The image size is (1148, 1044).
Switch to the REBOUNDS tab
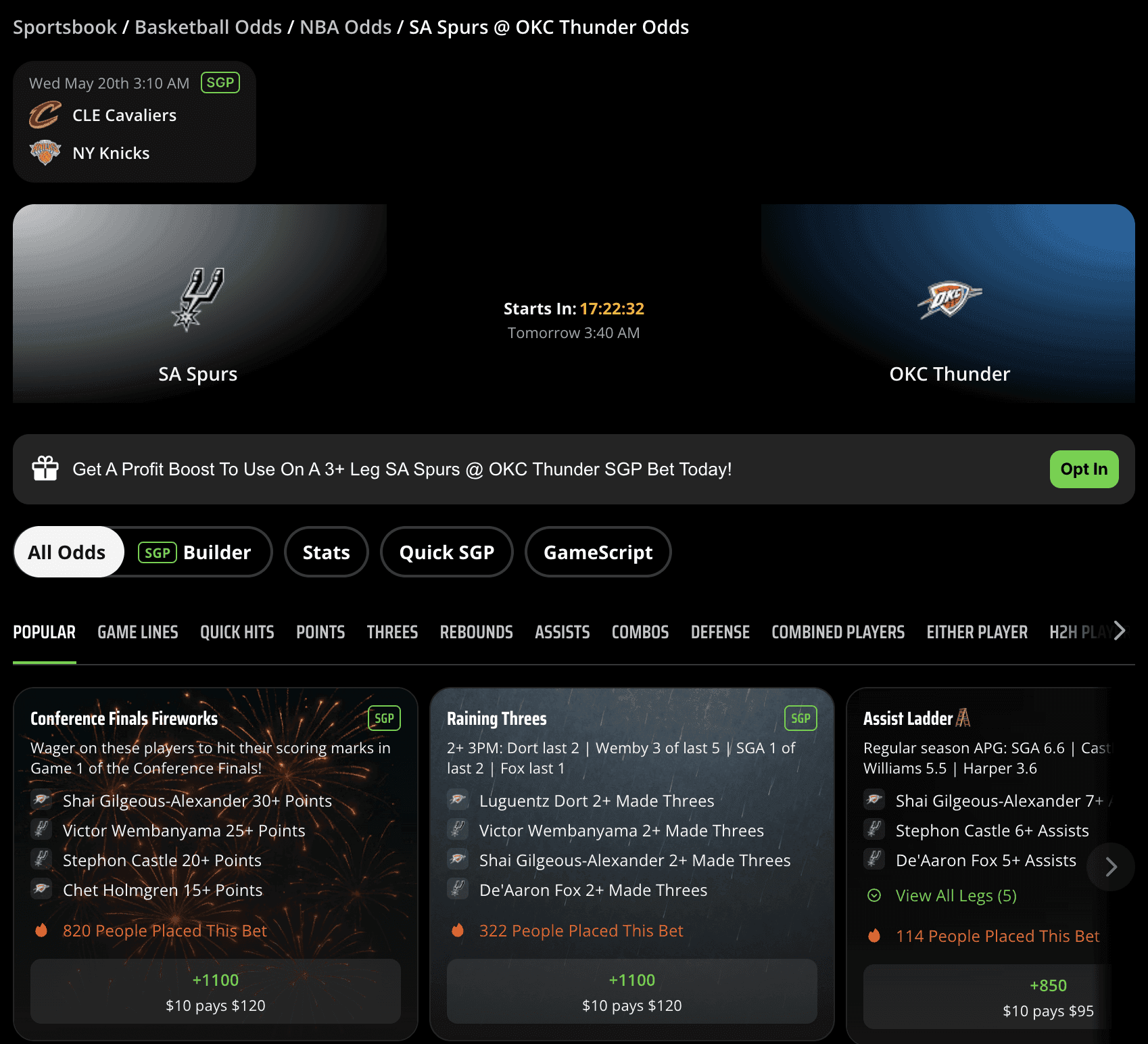click(x=477, y=632)
